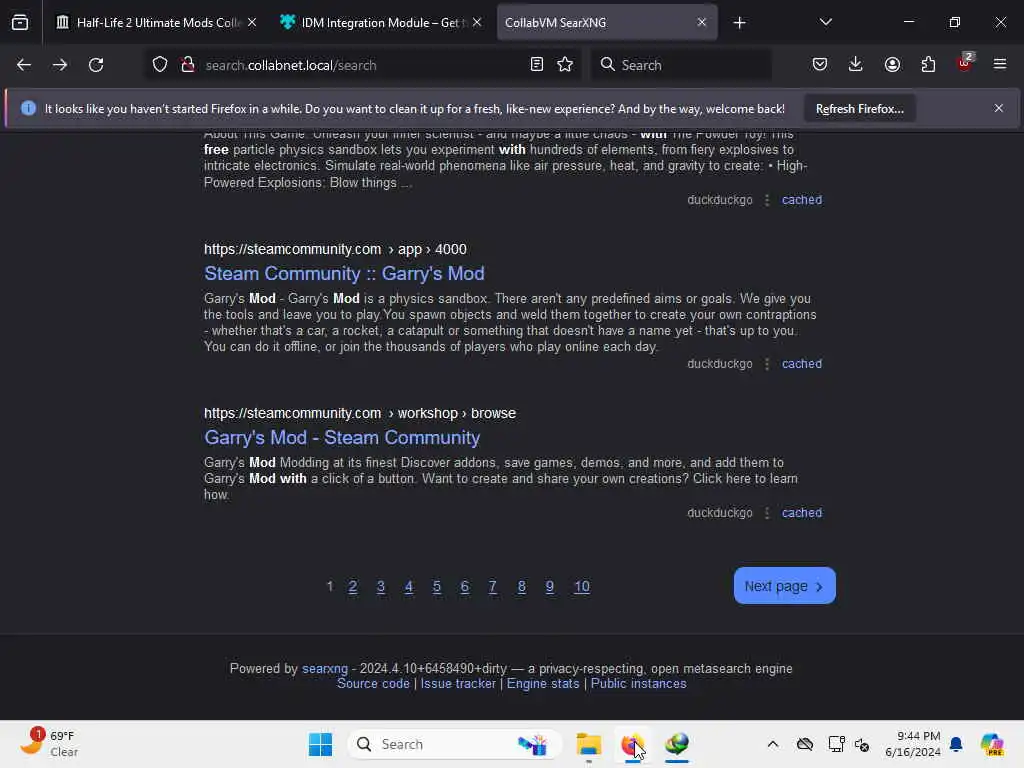The width and height of the screenshot is (1024, 768).
Task: Open tracking protection shield icon
Action: click(x=160, y=65)
